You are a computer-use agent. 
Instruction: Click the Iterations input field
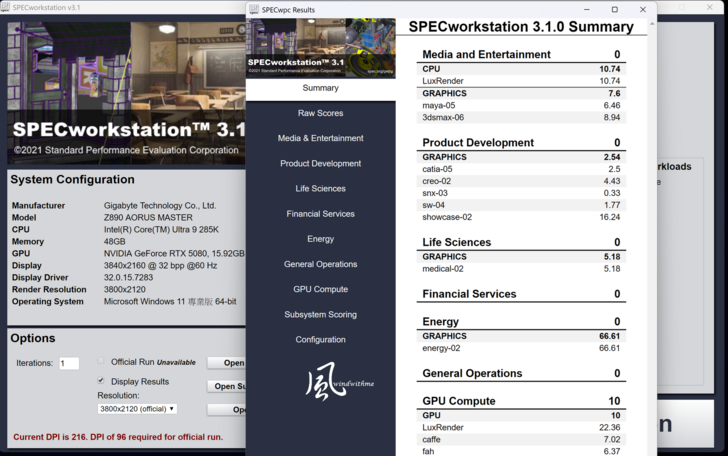69,363
